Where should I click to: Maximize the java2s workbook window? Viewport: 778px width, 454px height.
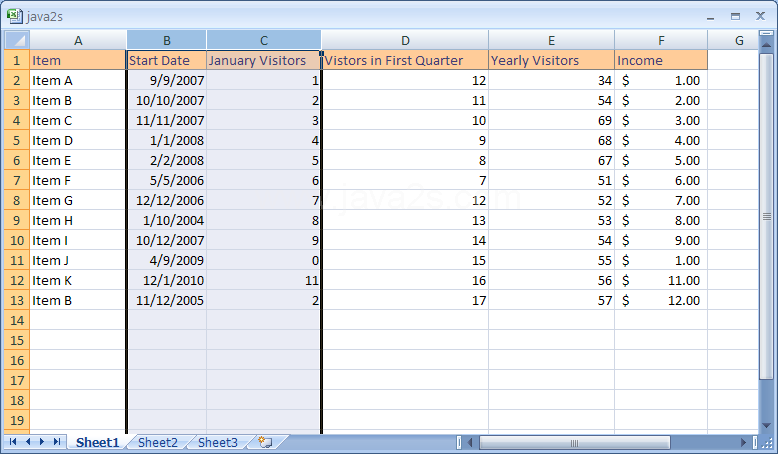point(735,16)
